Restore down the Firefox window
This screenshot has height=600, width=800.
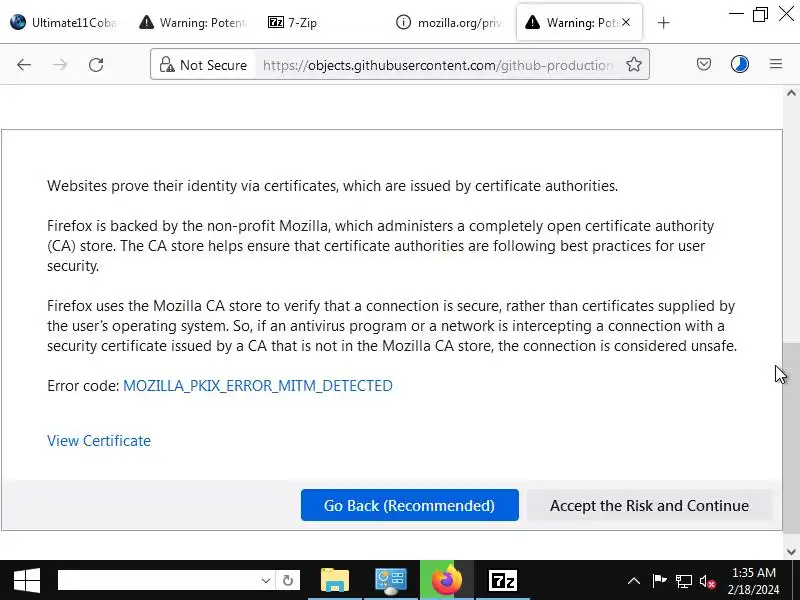pyautogui.click(x=760, y=14)
